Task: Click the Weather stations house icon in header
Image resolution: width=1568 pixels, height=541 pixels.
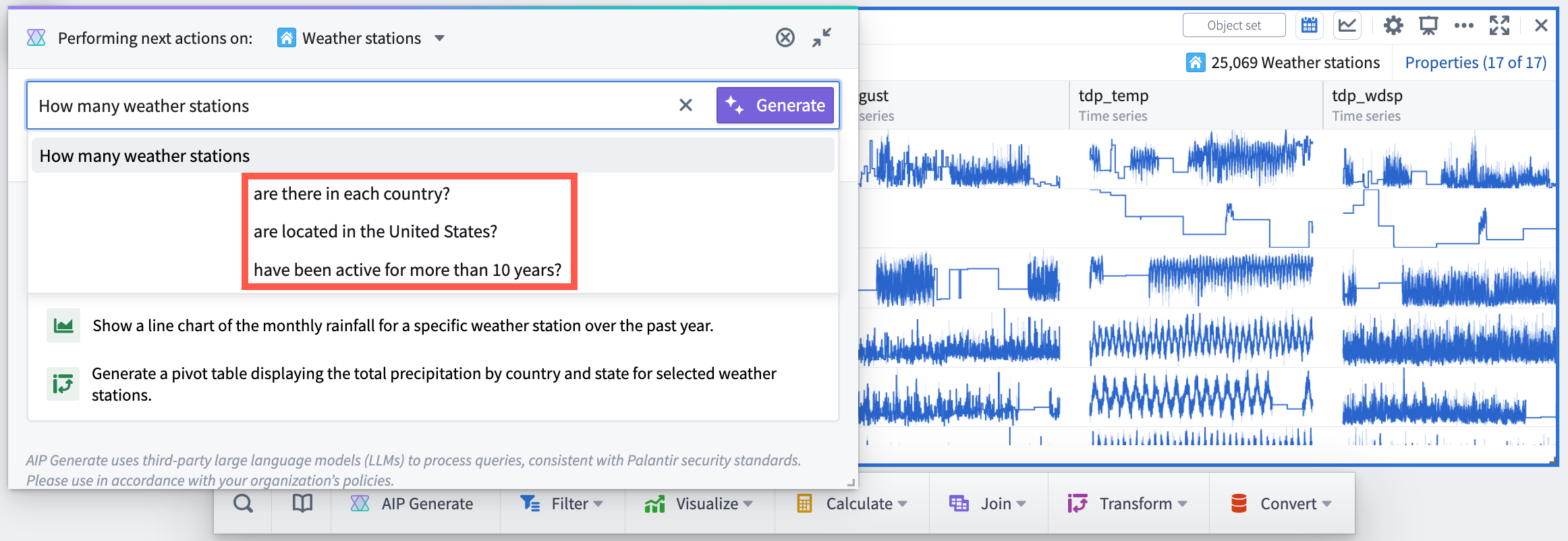Action: coord(286,38)
